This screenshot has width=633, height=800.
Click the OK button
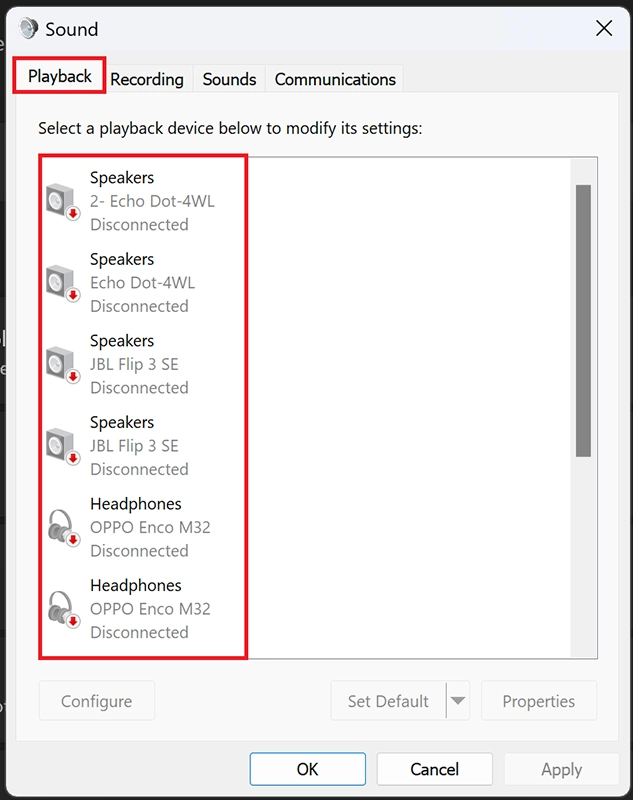pyautogui.click(x=308, y=769)
